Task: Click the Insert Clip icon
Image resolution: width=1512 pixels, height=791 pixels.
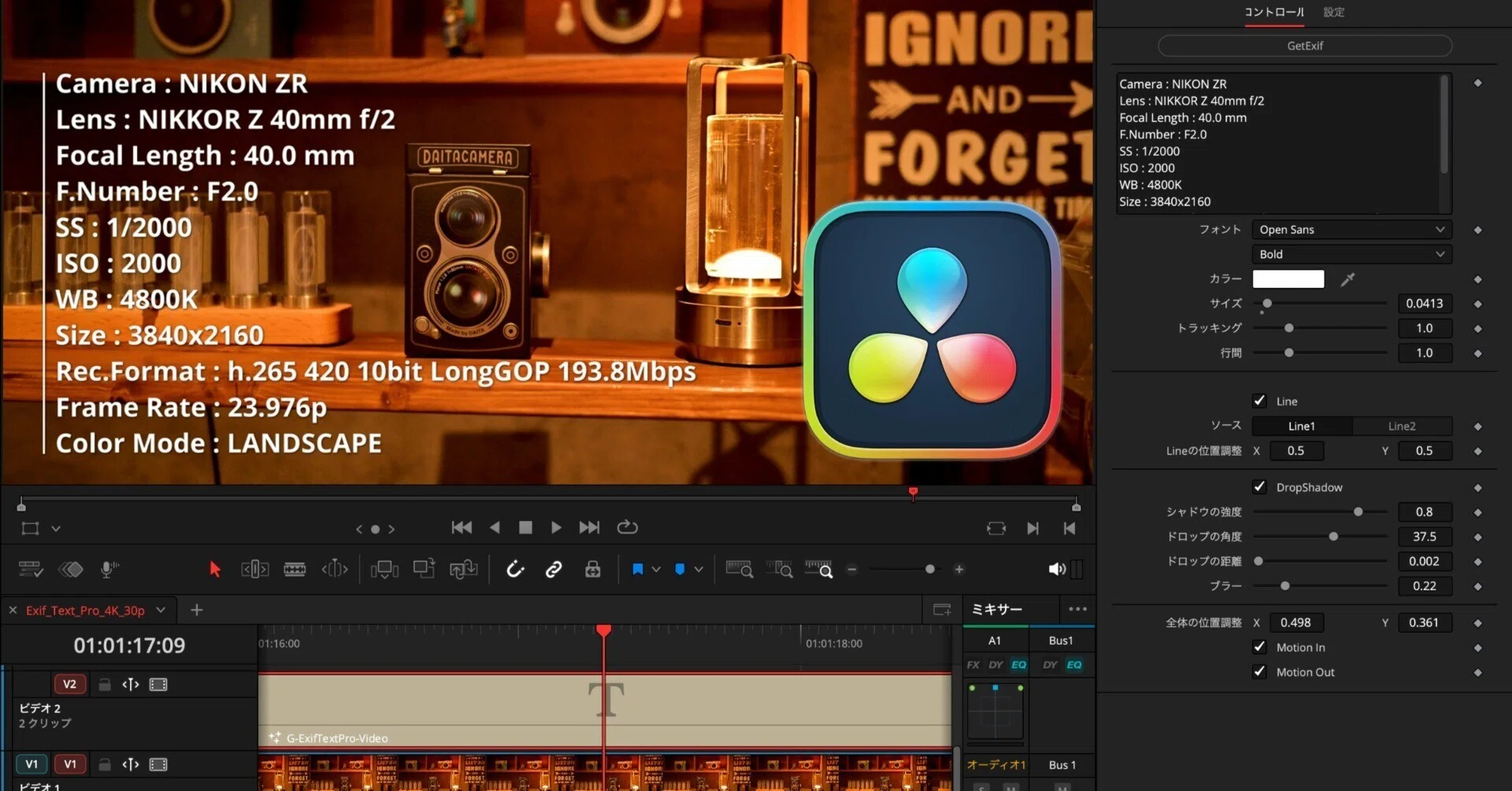Action: (x=384, y=569)
